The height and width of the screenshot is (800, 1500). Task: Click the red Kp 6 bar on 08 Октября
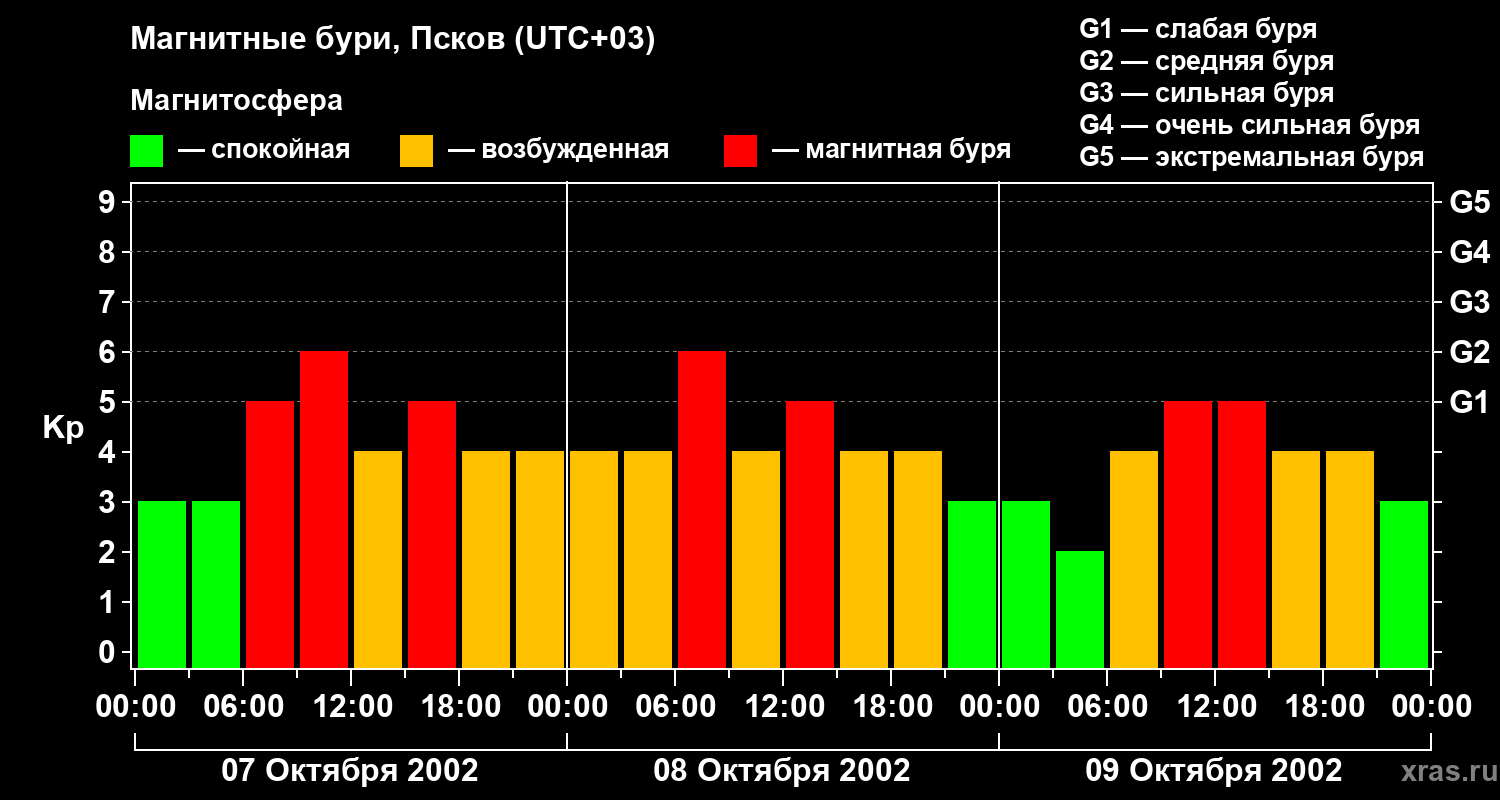tap(702, 509)
